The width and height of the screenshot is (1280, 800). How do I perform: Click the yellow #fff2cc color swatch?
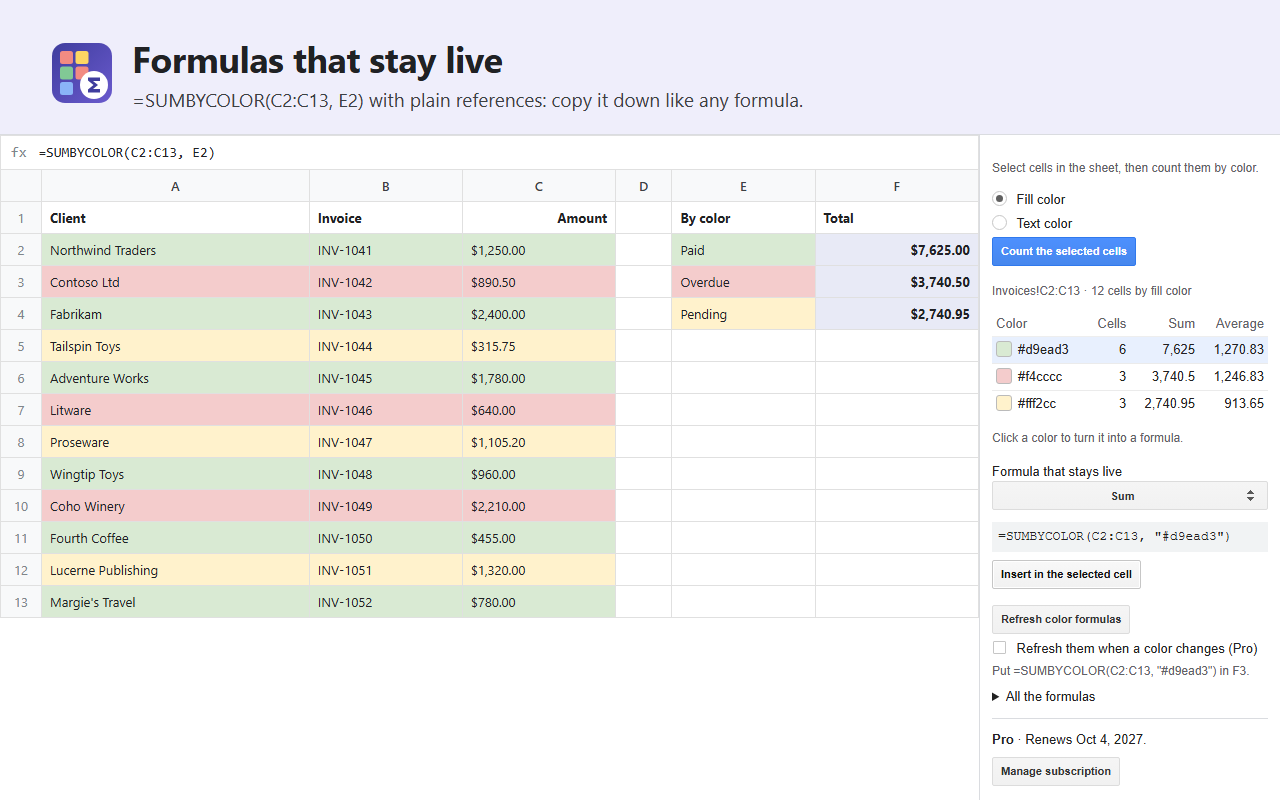(1004, 403)
